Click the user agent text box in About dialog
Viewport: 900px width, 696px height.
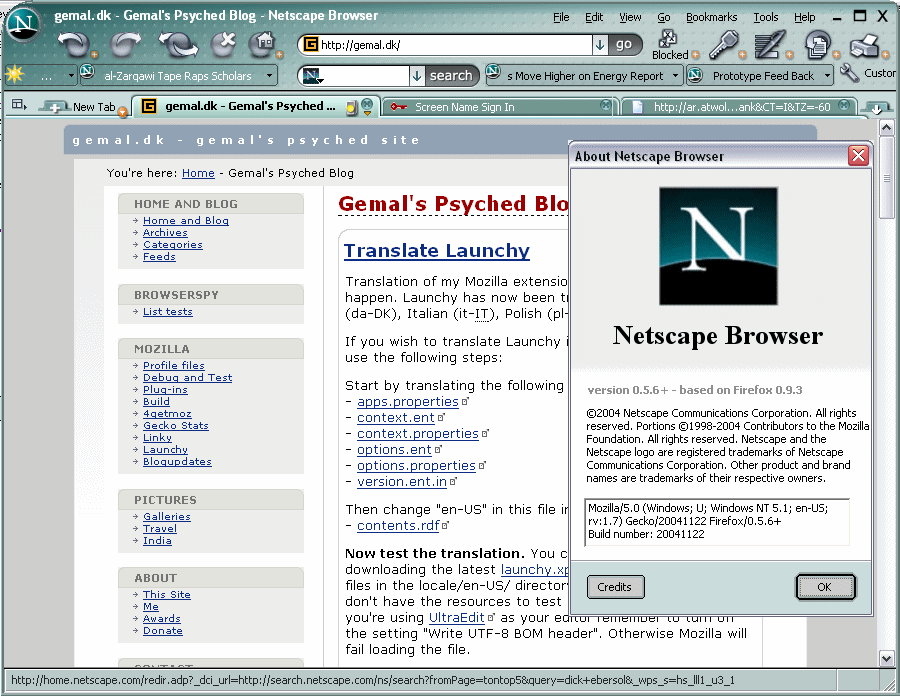(x=717, y=522)
